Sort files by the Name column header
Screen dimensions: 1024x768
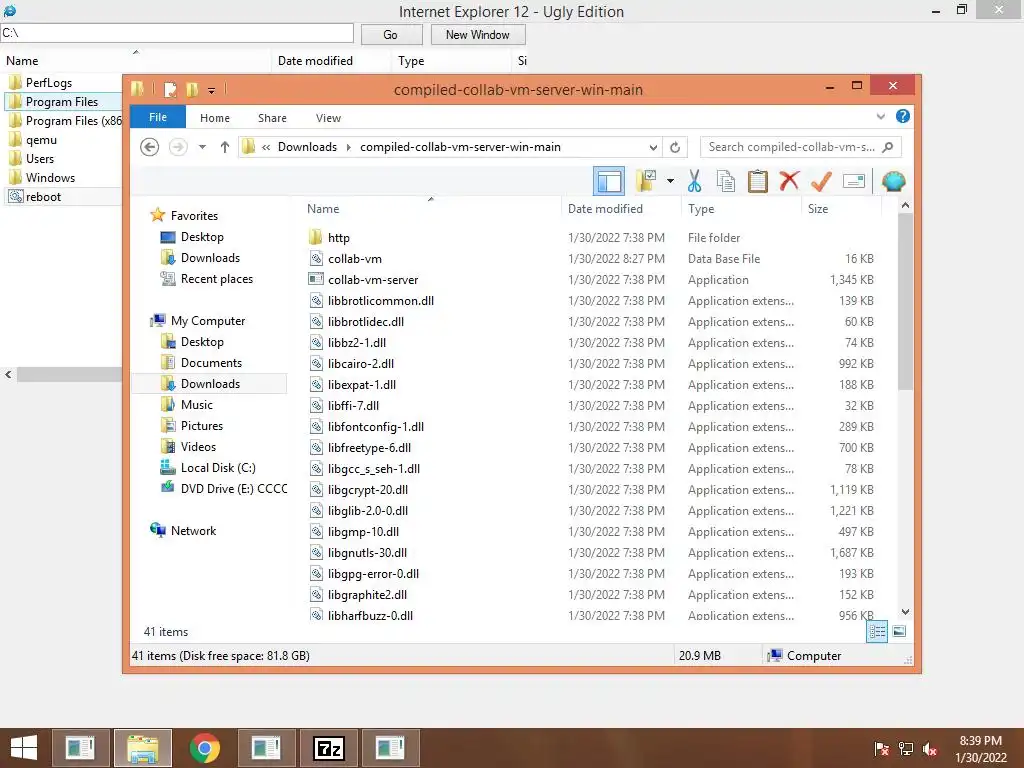323,209
